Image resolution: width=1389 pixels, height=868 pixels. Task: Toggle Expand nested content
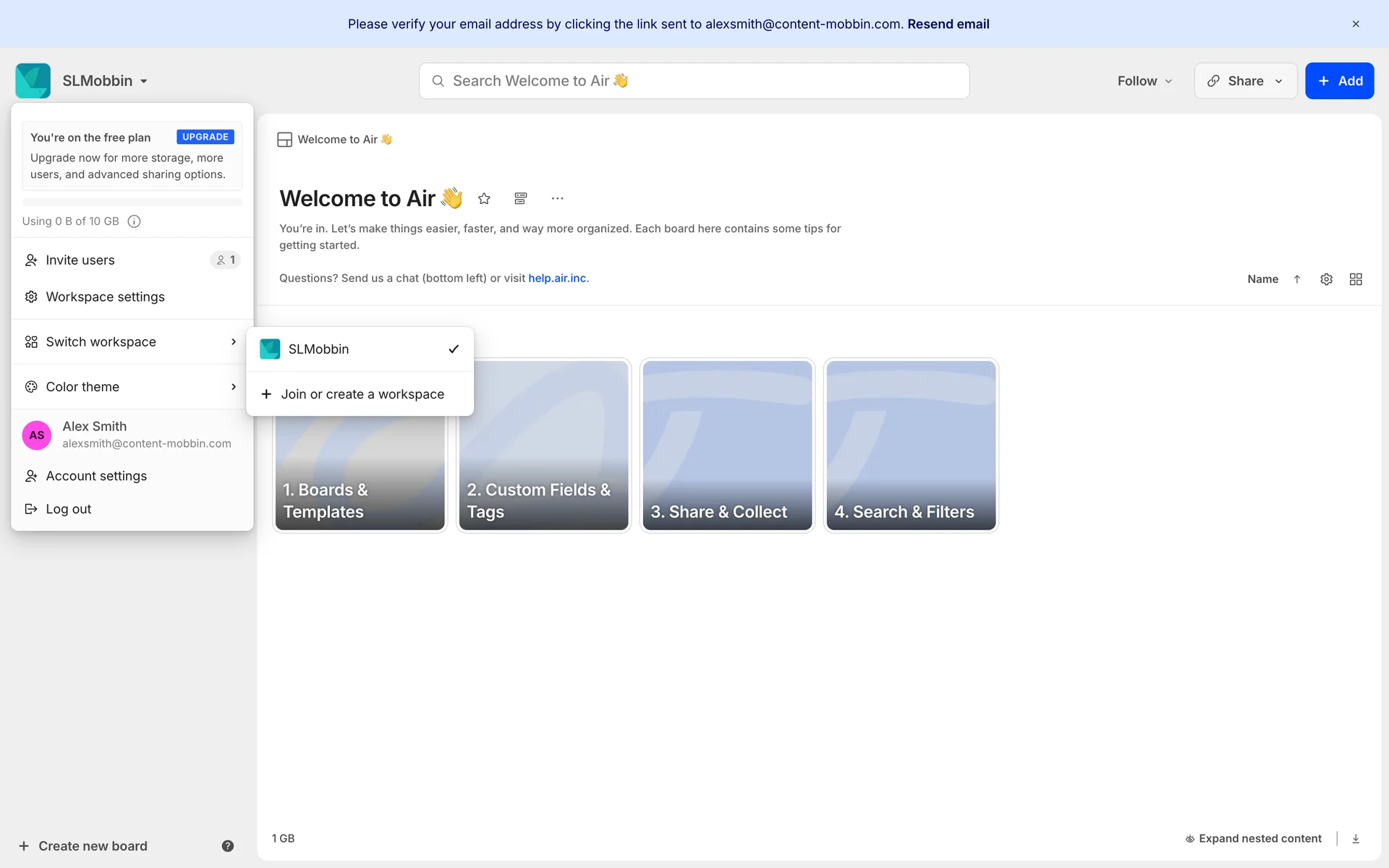pos(1253,838)
